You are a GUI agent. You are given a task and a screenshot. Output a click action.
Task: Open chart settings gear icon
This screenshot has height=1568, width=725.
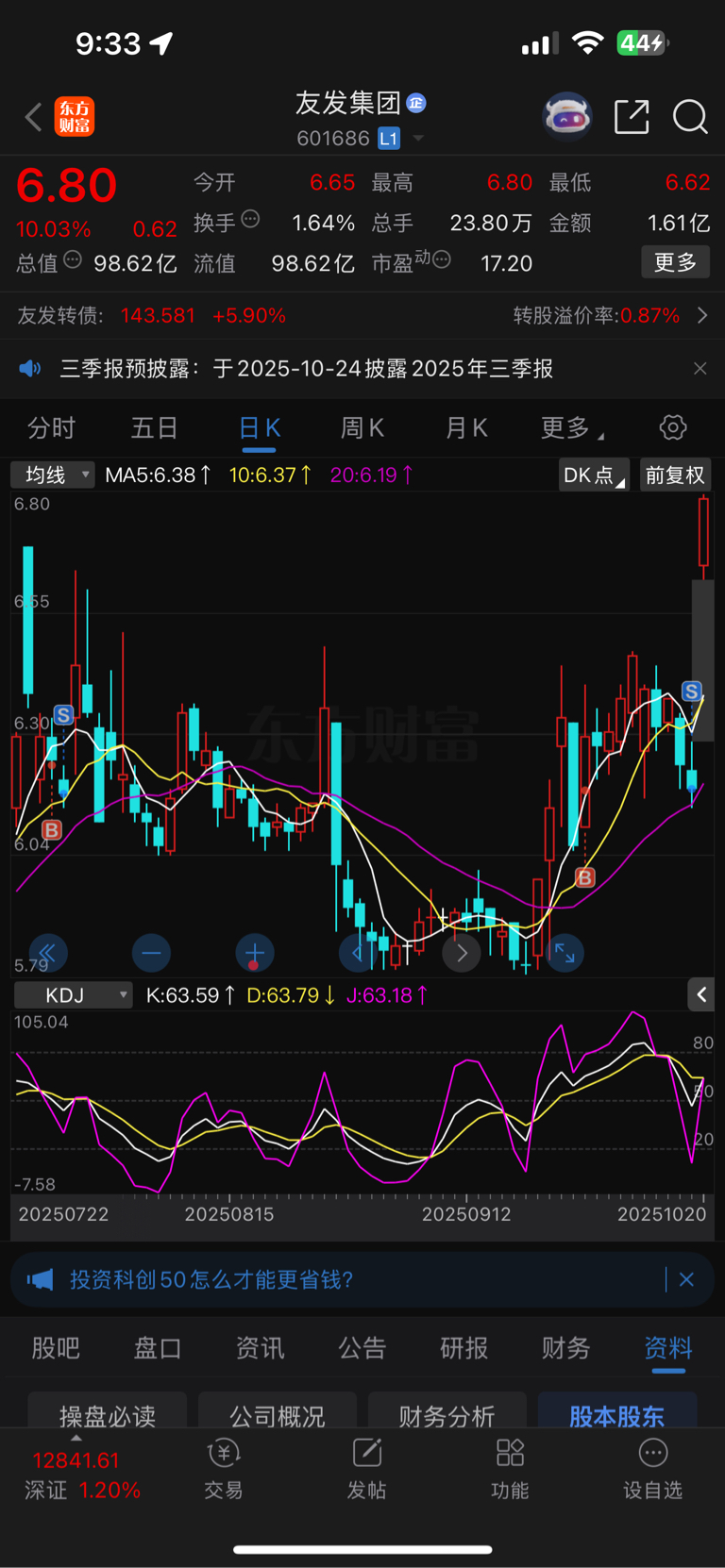click(x=673, y=427)
